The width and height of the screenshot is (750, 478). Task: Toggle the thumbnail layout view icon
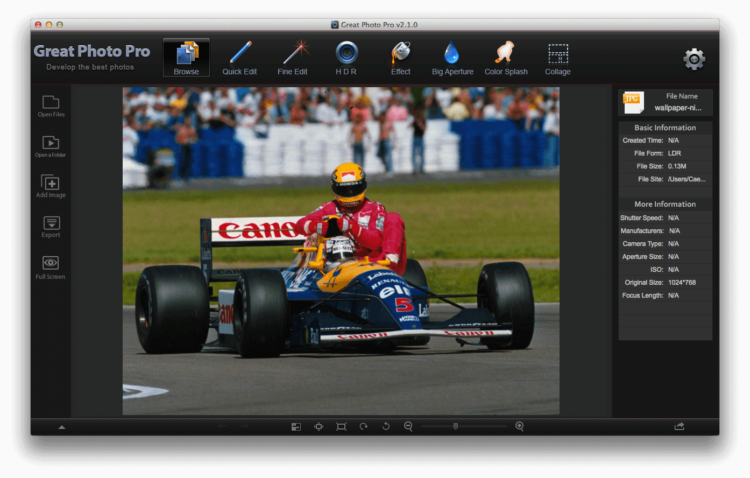click(x=296, y=426)
